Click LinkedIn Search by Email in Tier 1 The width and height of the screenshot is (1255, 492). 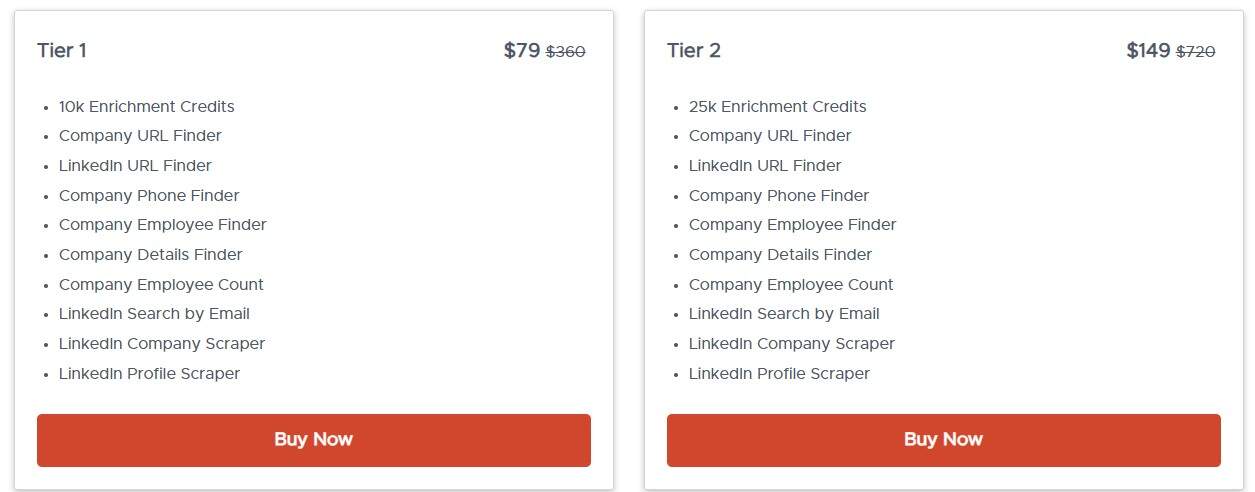pyautogui.click(x=154, y=314)
